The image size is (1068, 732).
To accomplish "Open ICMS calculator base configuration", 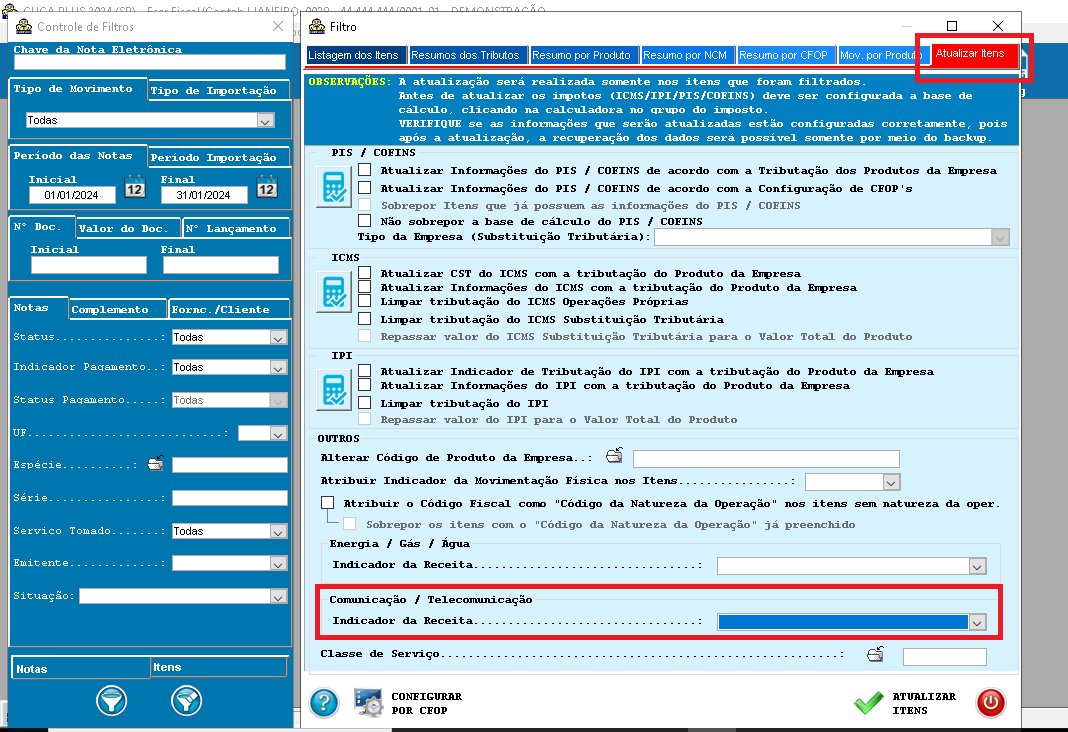I will (x=334, y=292).
